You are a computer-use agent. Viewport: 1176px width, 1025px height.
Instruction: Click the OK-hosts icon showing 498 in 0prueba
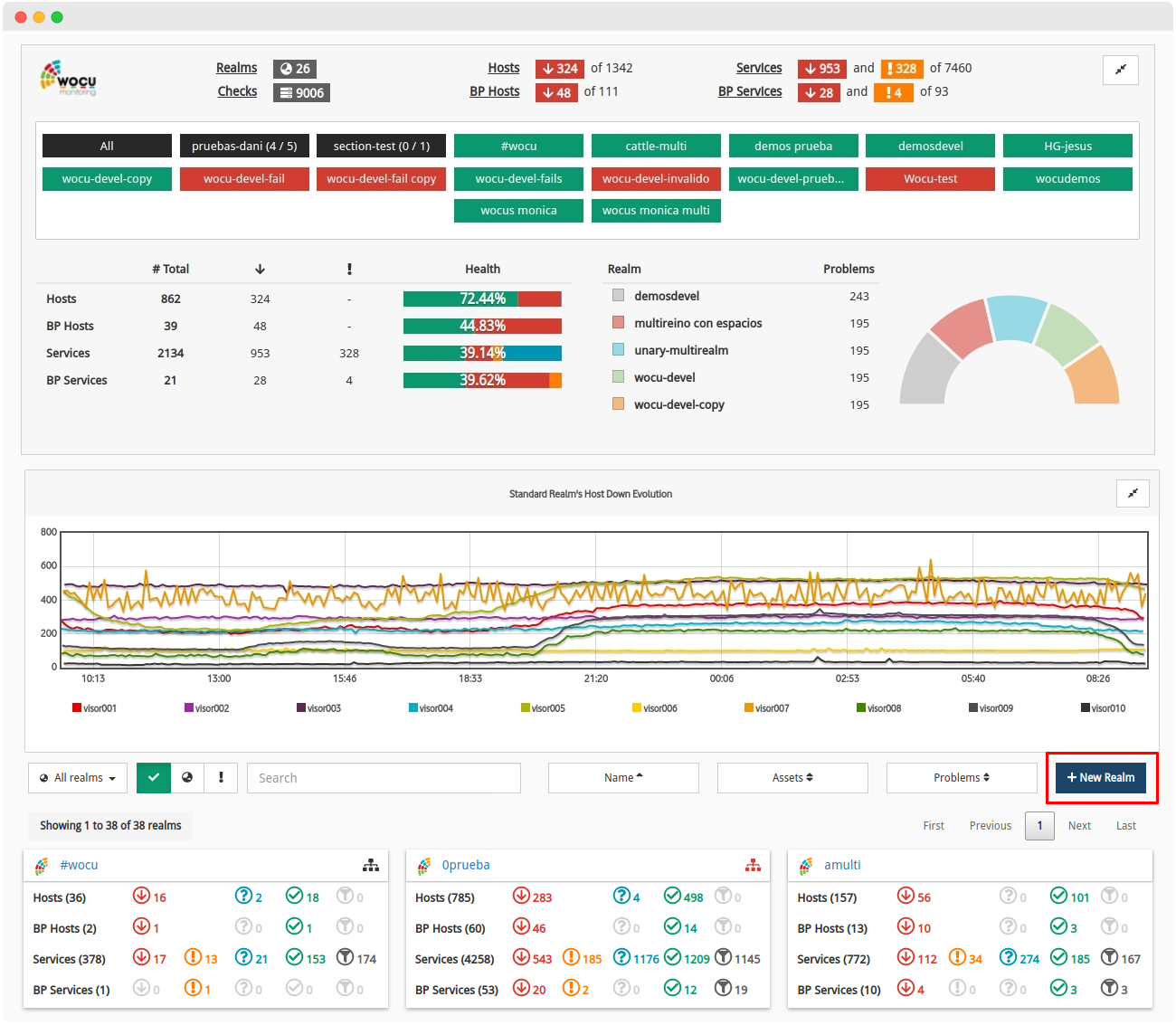coord(672,896)
